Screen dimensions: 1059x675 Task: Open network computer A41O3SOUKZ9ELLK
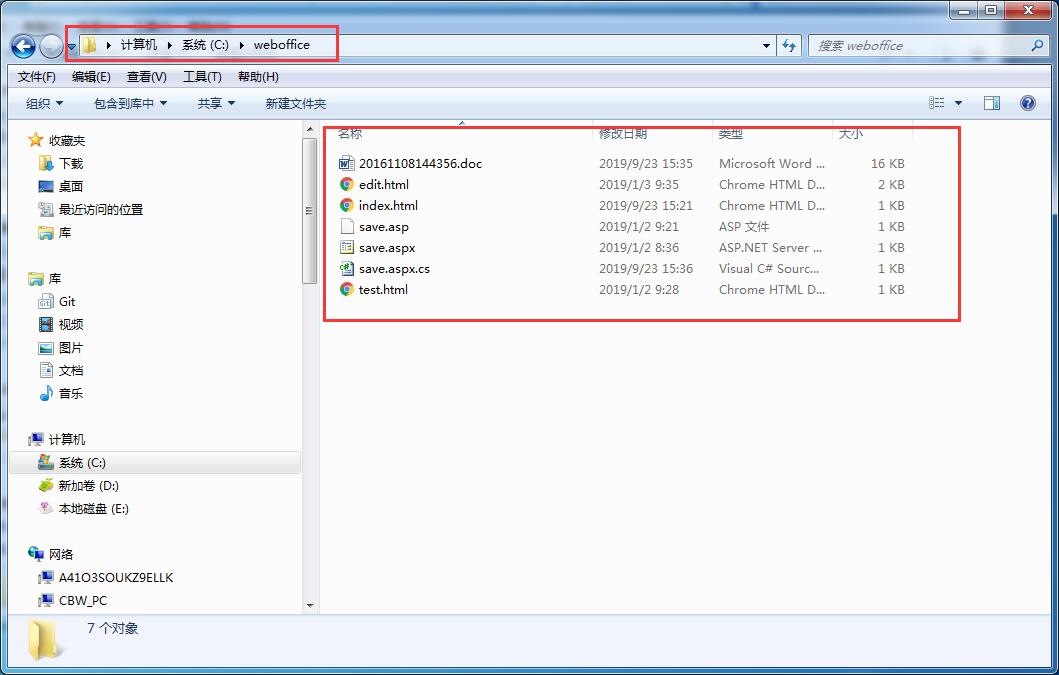(x=116, y=578)
